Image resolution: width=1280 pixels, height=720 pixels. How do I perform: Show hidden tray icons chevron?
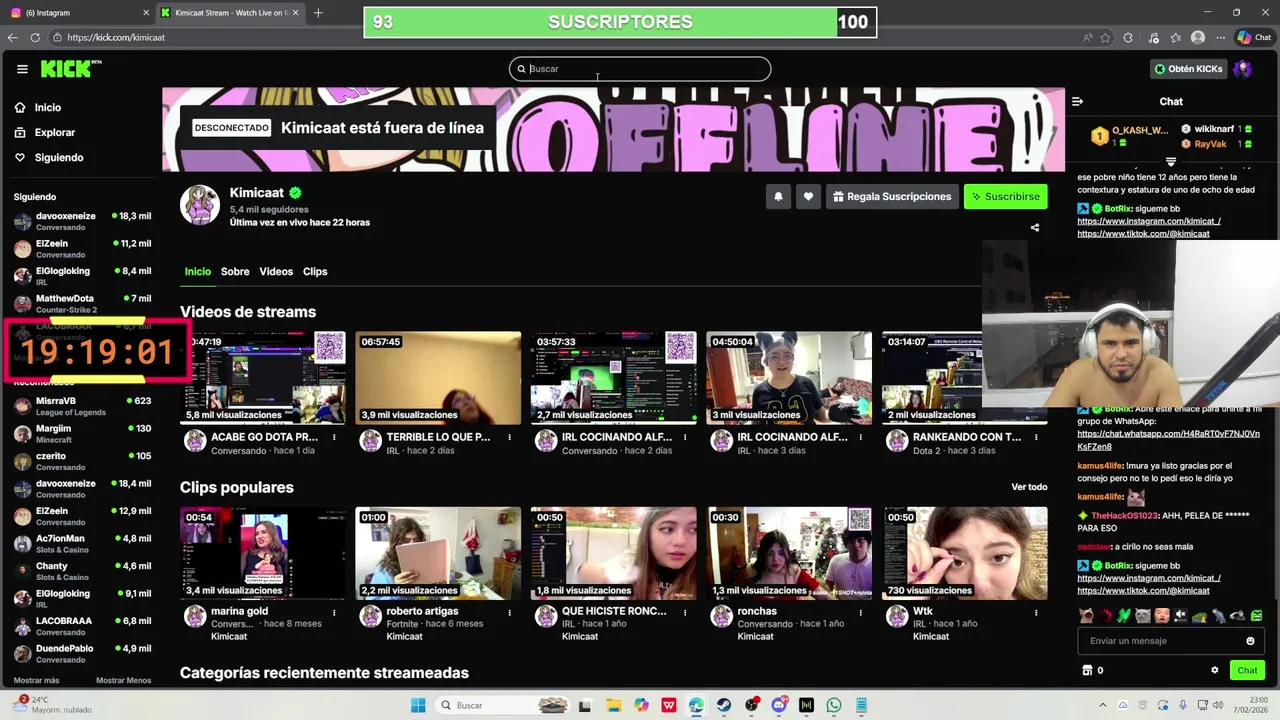tap(1103, 705)
